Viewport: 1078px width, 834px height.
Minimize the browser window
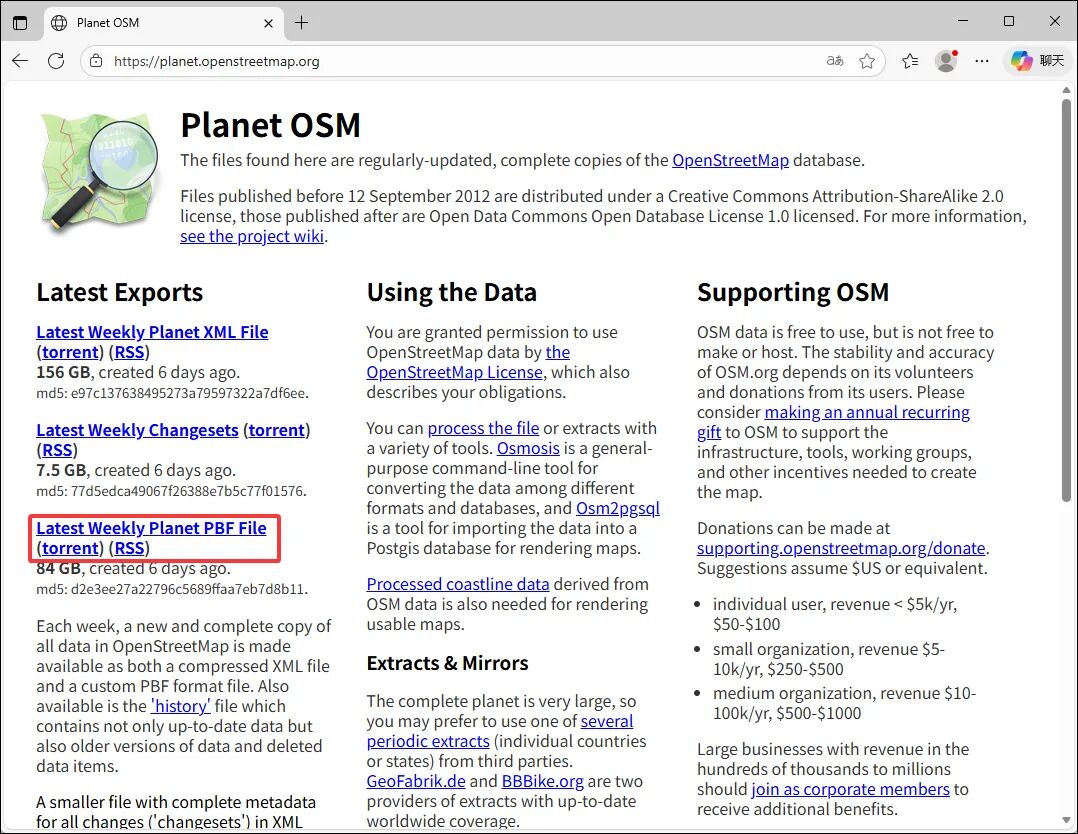pyautogui.click(x=964, y=21)
